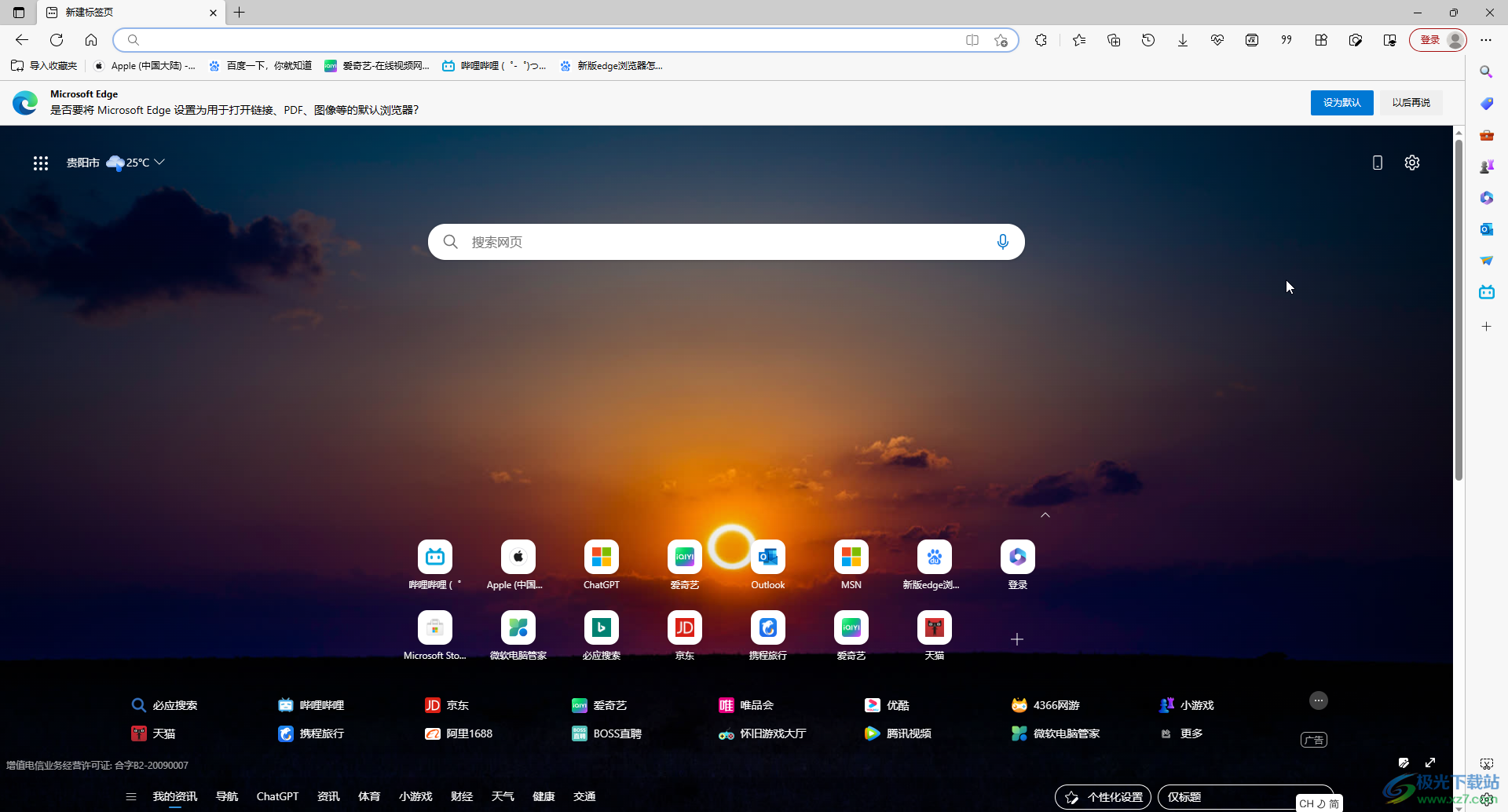Open the sidebar Games chess-piece icon
The height and width of the screenshot is (812, 1508).
point(1486,166)
